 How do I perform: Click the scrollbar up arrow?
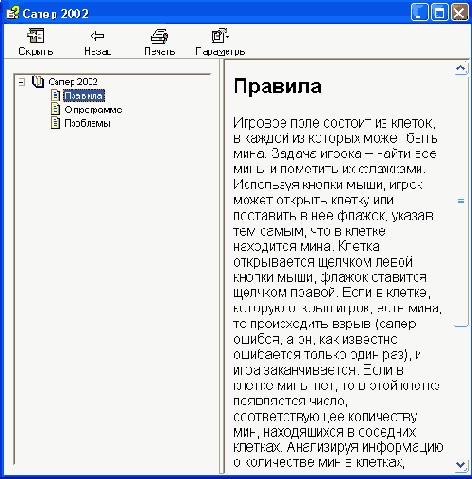(461, 69)
